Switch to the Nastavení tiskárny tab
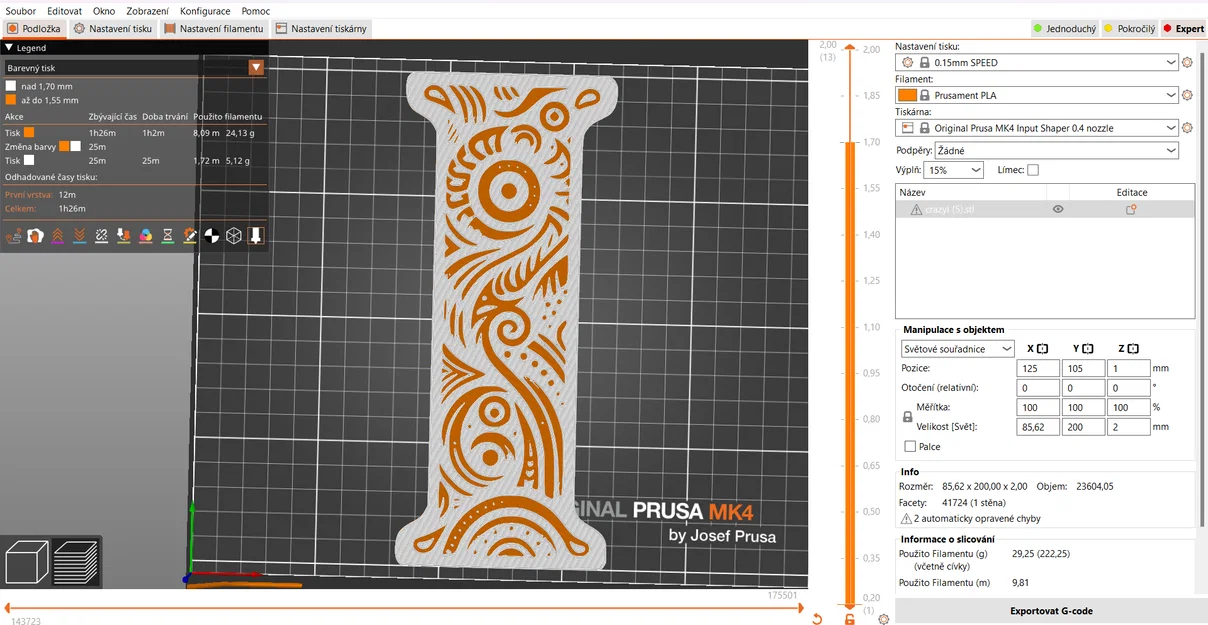The height and width of the screenshot is (625, 1208). [321, 29]
